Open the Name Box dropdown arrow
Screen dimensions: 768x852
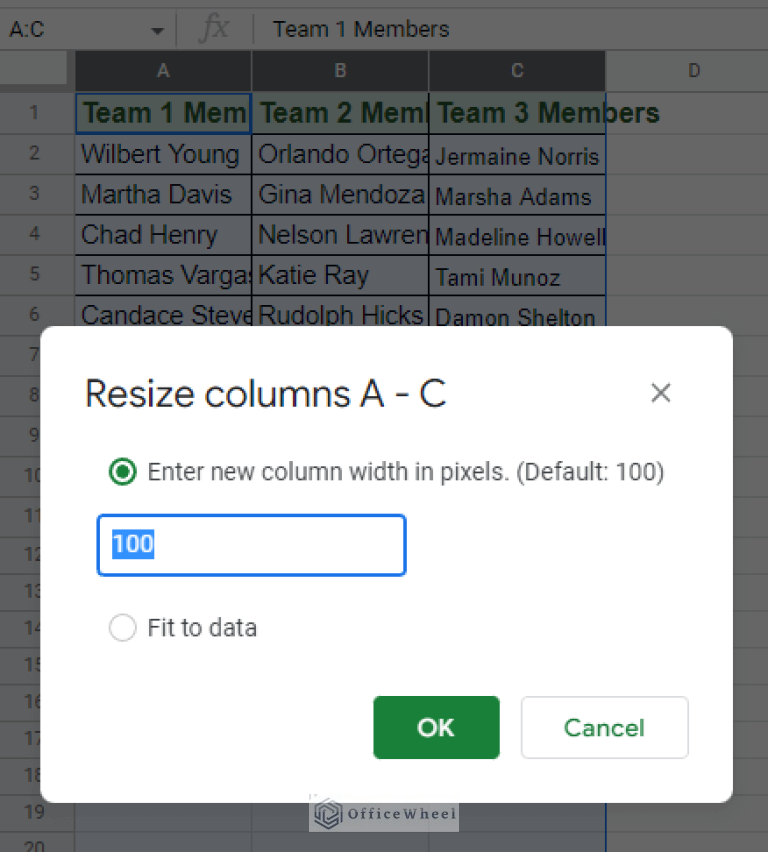pos(157,29)
